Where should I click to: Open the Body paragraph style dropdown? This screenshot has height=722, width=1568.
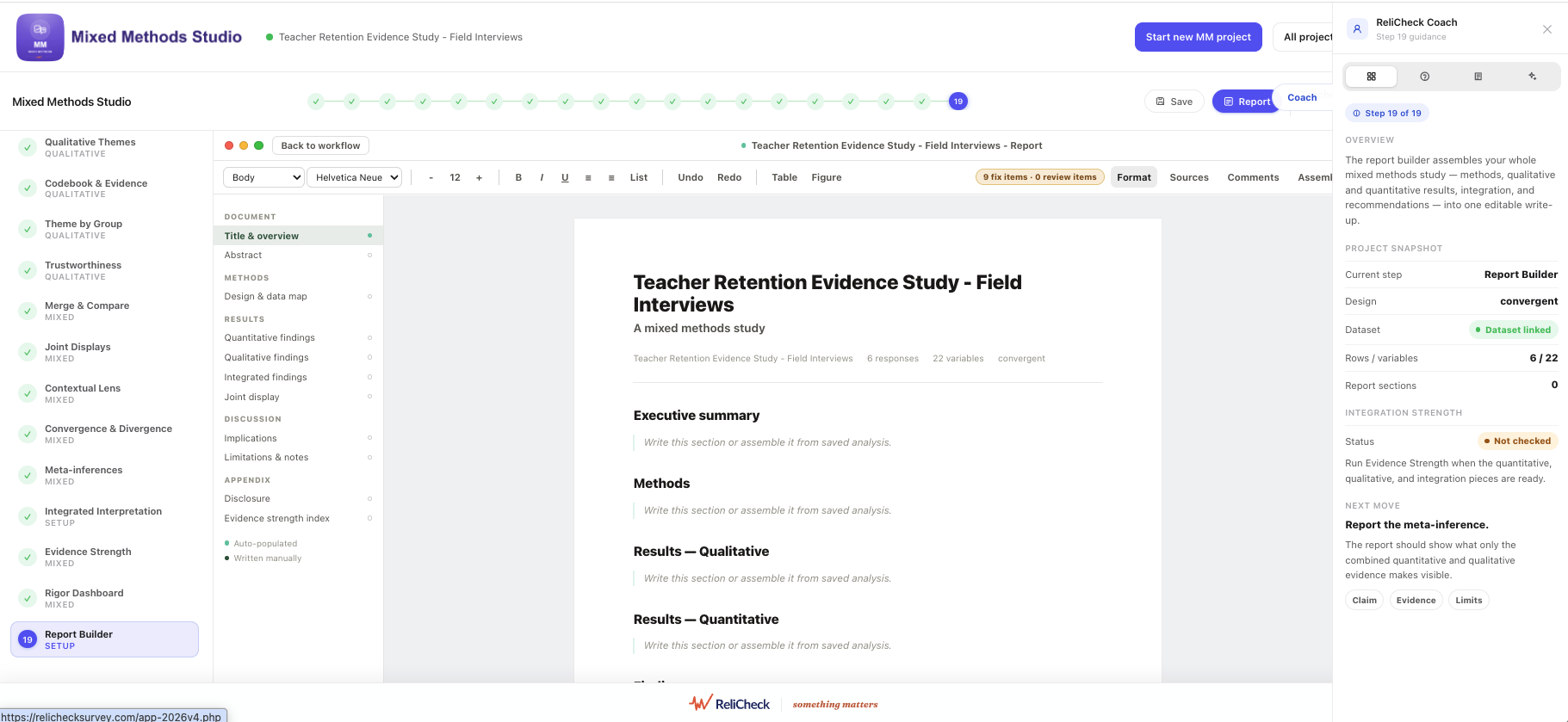[263, 177]
